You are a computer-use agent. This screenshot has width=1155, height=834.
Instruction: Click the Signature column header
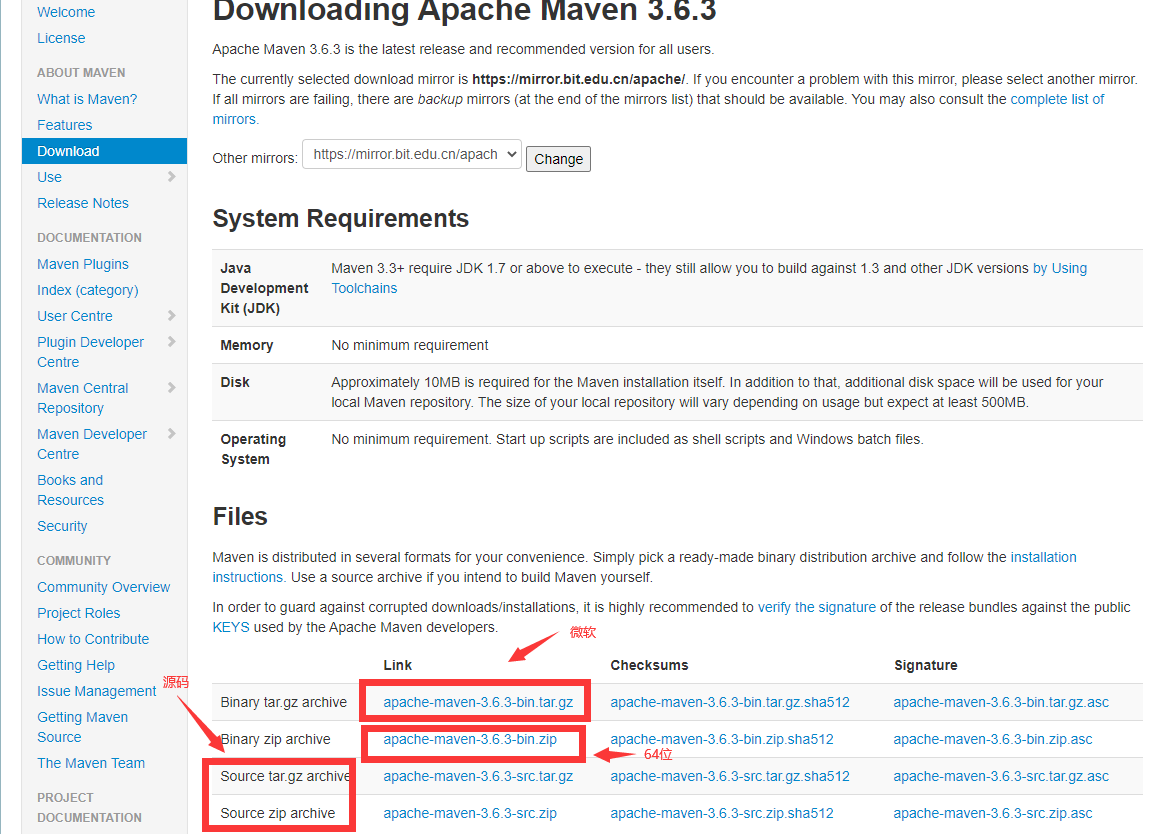(926, 665)
